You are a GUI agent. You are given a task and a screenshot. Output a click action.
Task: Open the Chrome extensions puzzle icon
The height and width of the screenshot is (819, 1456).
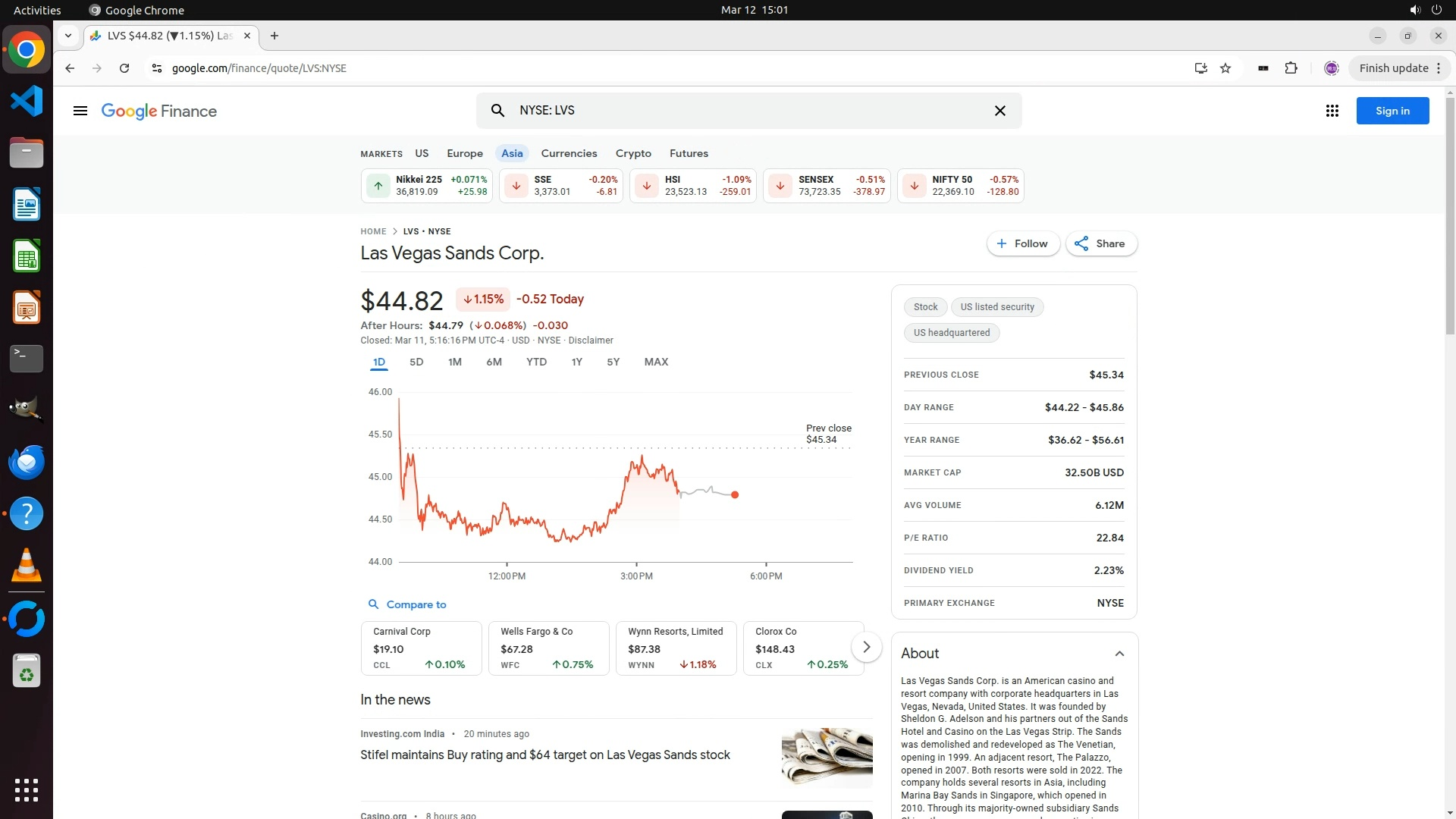(1291, 68)
